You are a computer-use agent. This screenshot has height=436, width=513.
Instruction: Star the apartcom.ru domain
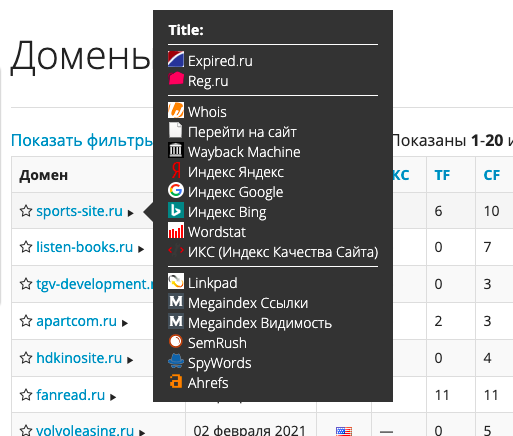click(26, 321)
